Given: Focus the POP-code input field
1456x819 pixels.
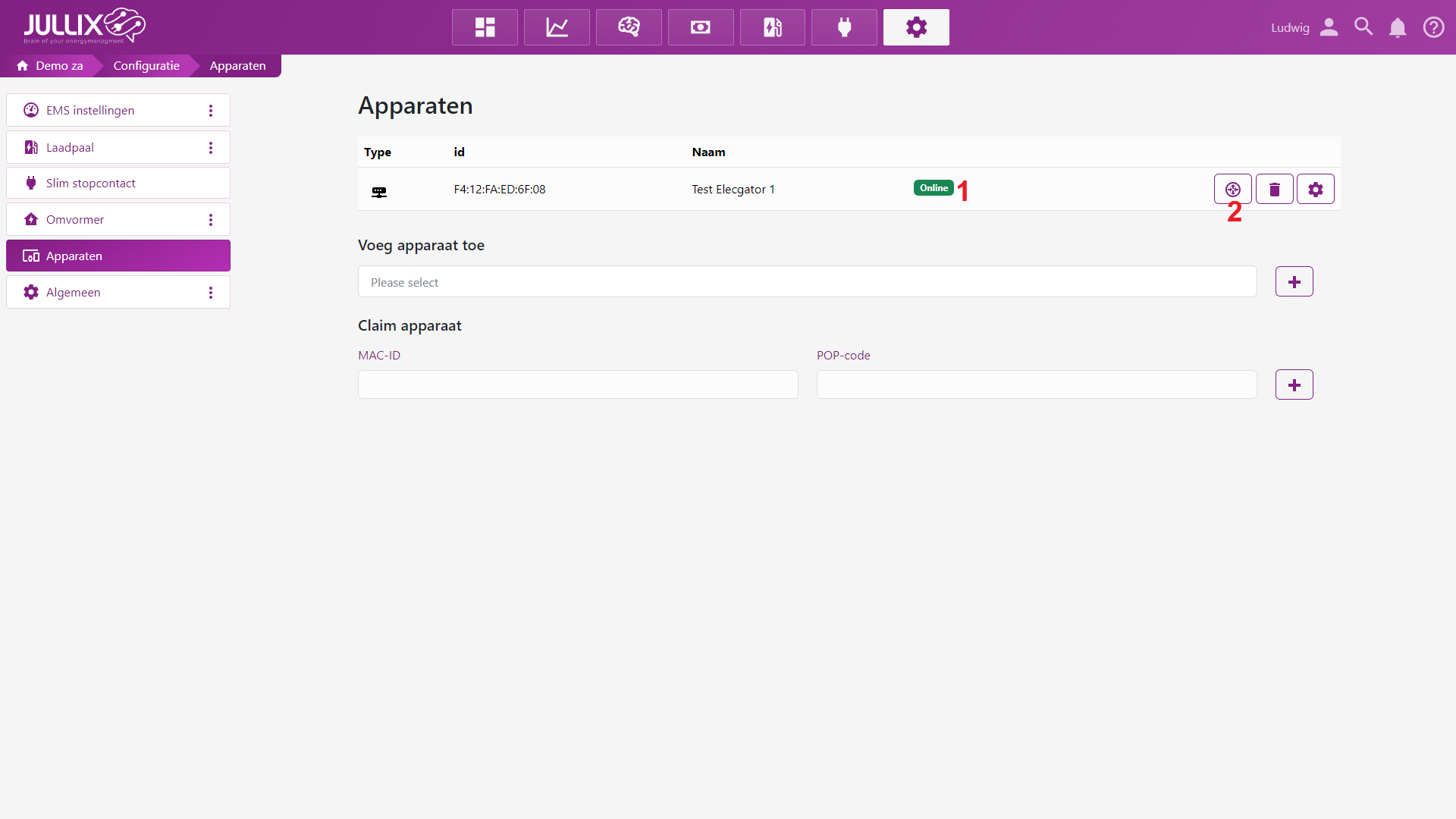Looking at the screenshot, I should [1036, 384].
